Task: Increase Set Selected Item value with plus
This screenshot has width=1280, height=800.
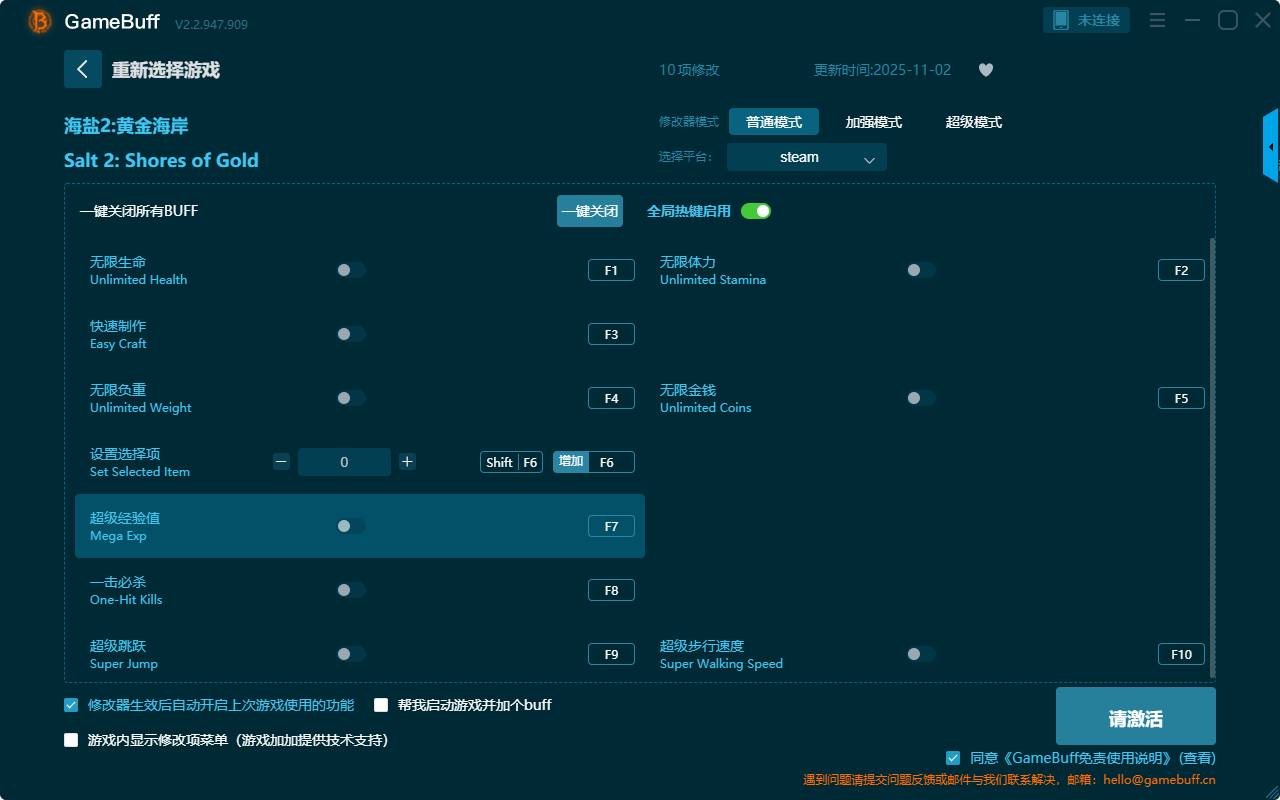Action: [407, 462]
